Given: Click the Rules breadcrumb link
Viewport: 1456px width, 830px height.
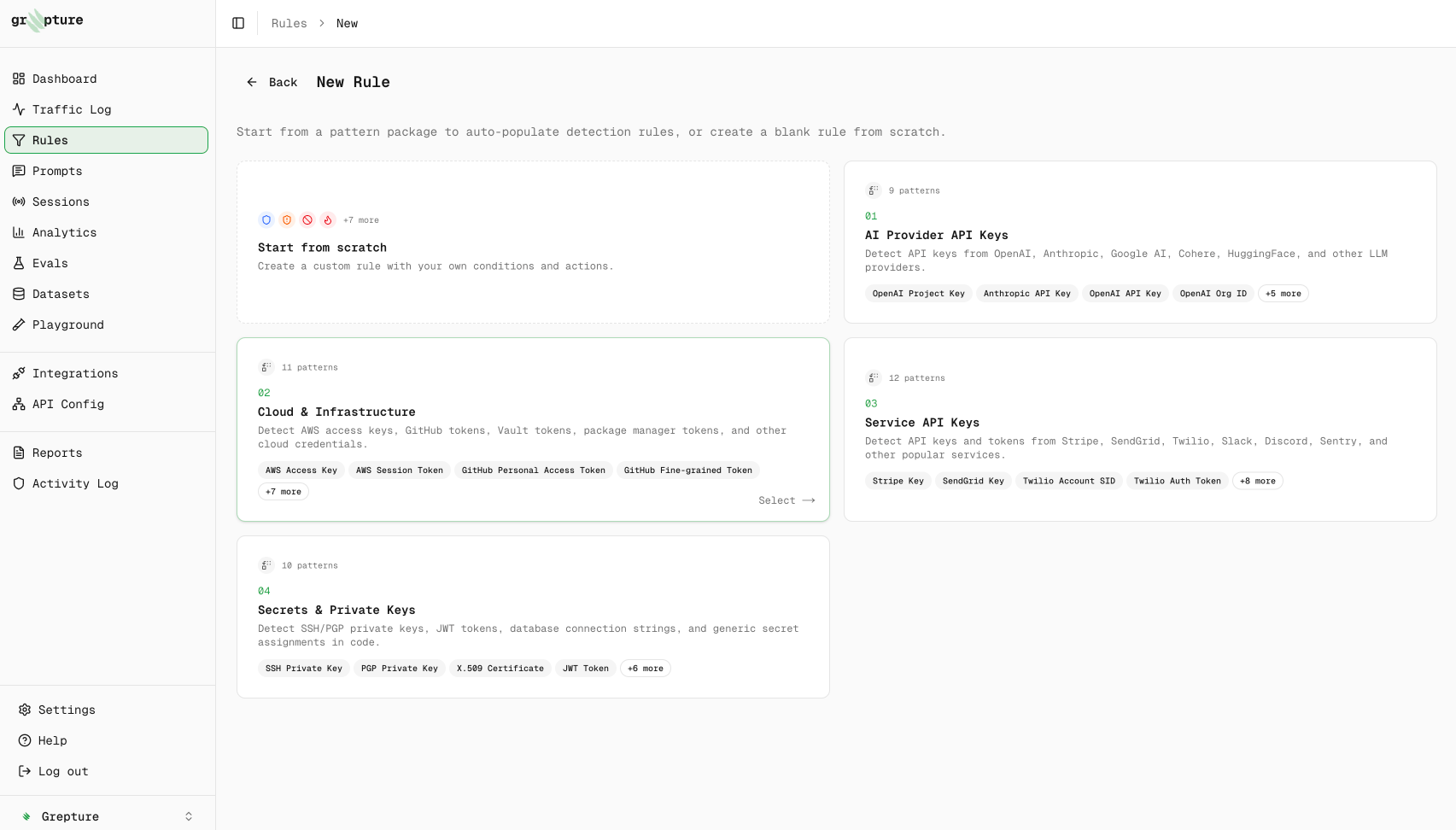Looking at the screenshot, I should click(289, 23).
